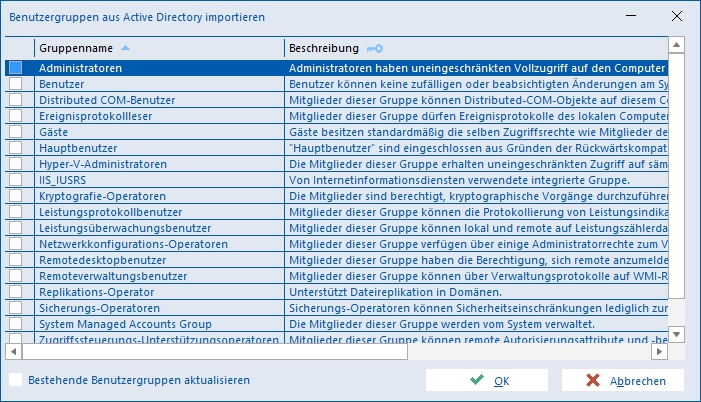Image resolution: width=701 pixels, height=402 pixels.
Task: Click the key icon beside Beschreibung header
Action: click(x=375, y=48)
